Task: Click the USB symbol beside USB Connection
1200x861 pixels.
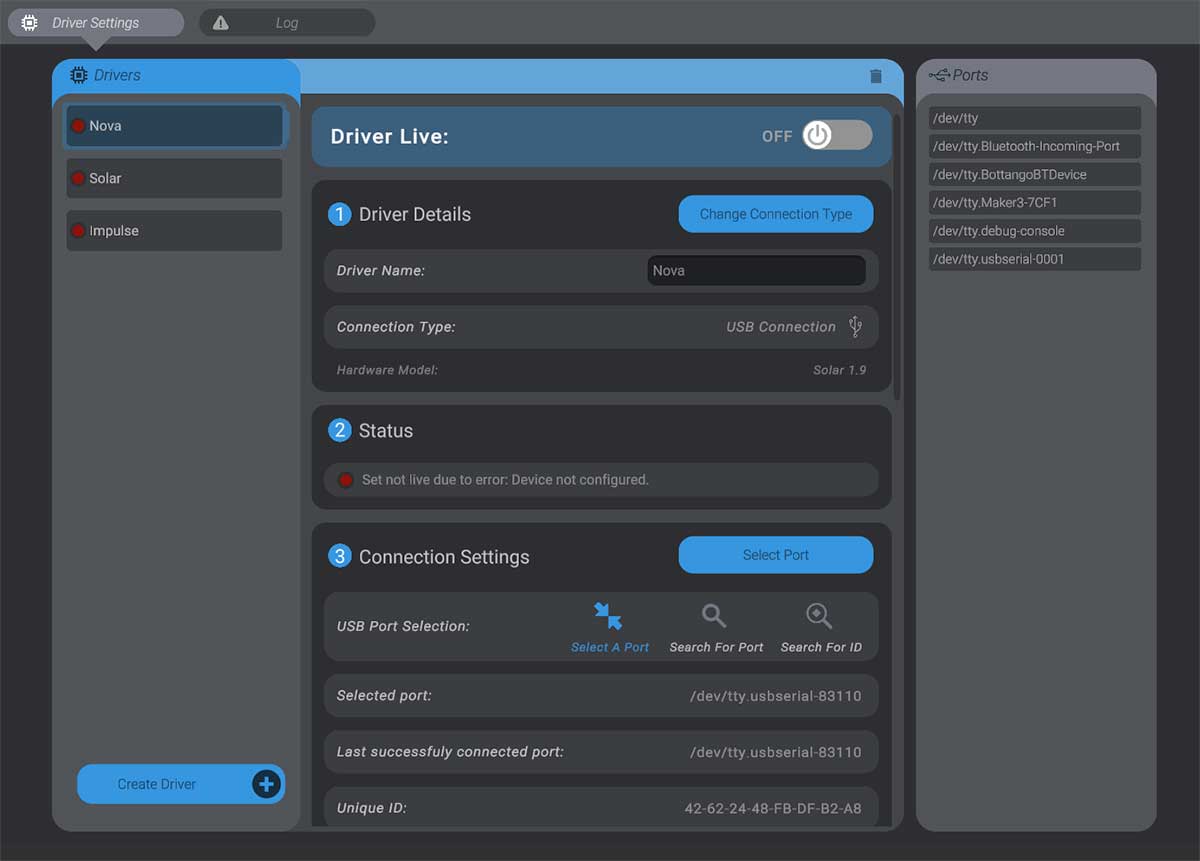Action: pos(855,326)
